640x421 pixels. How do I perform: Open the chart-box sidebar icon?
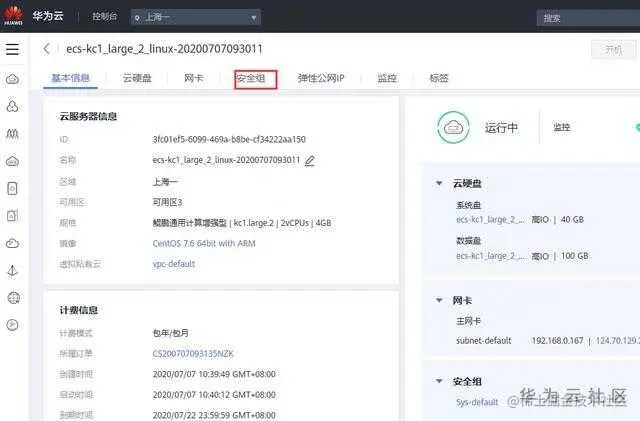click(12, 216)
